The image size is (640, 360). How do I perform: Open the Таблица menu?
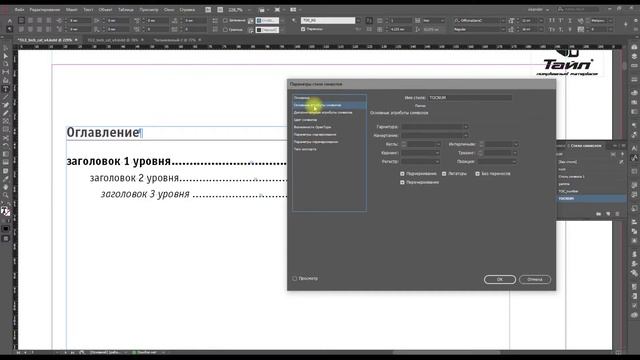coord(126,9)
